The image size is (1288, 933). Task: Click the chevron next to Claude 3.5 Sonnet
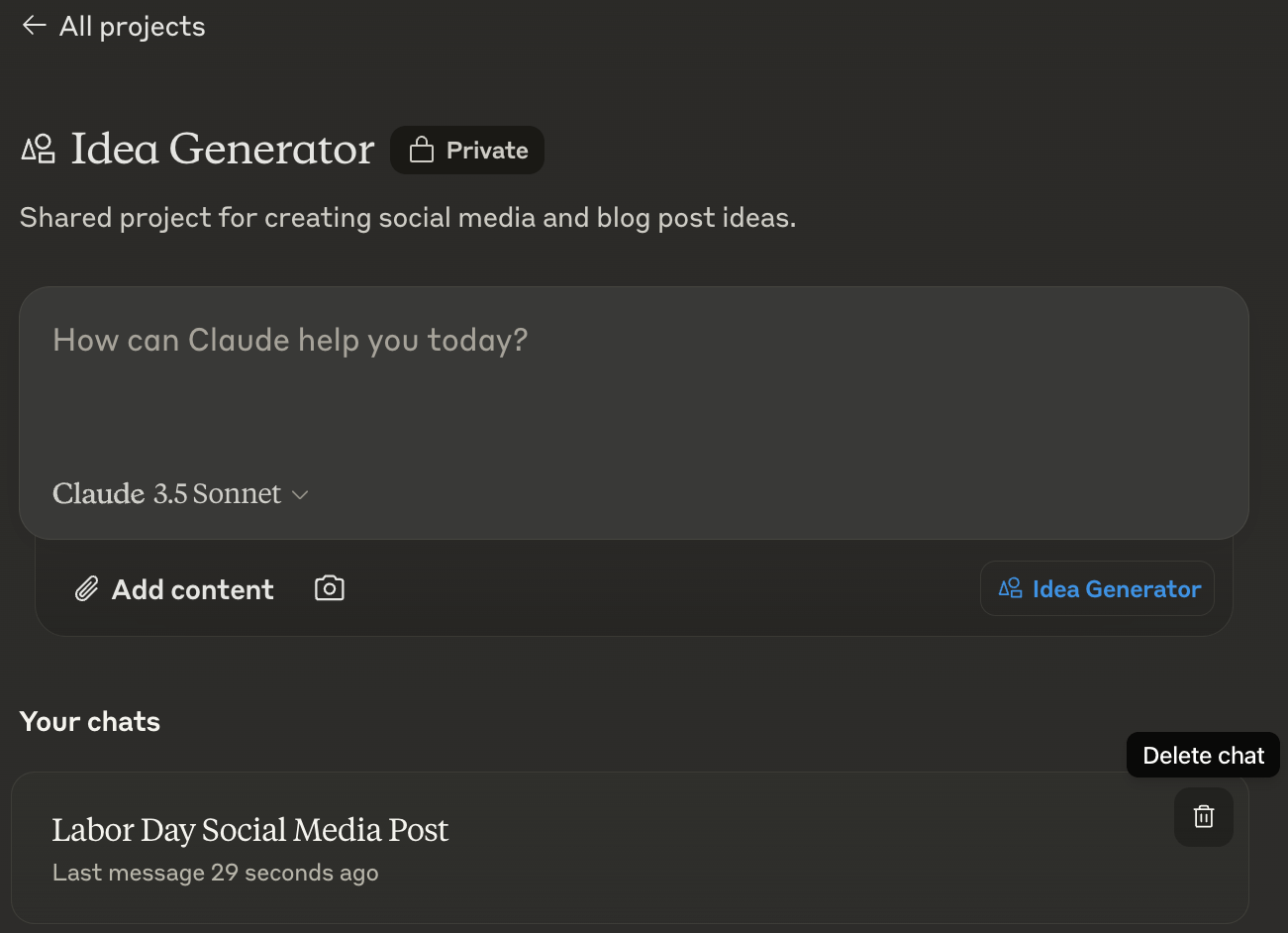pos(300,494)
